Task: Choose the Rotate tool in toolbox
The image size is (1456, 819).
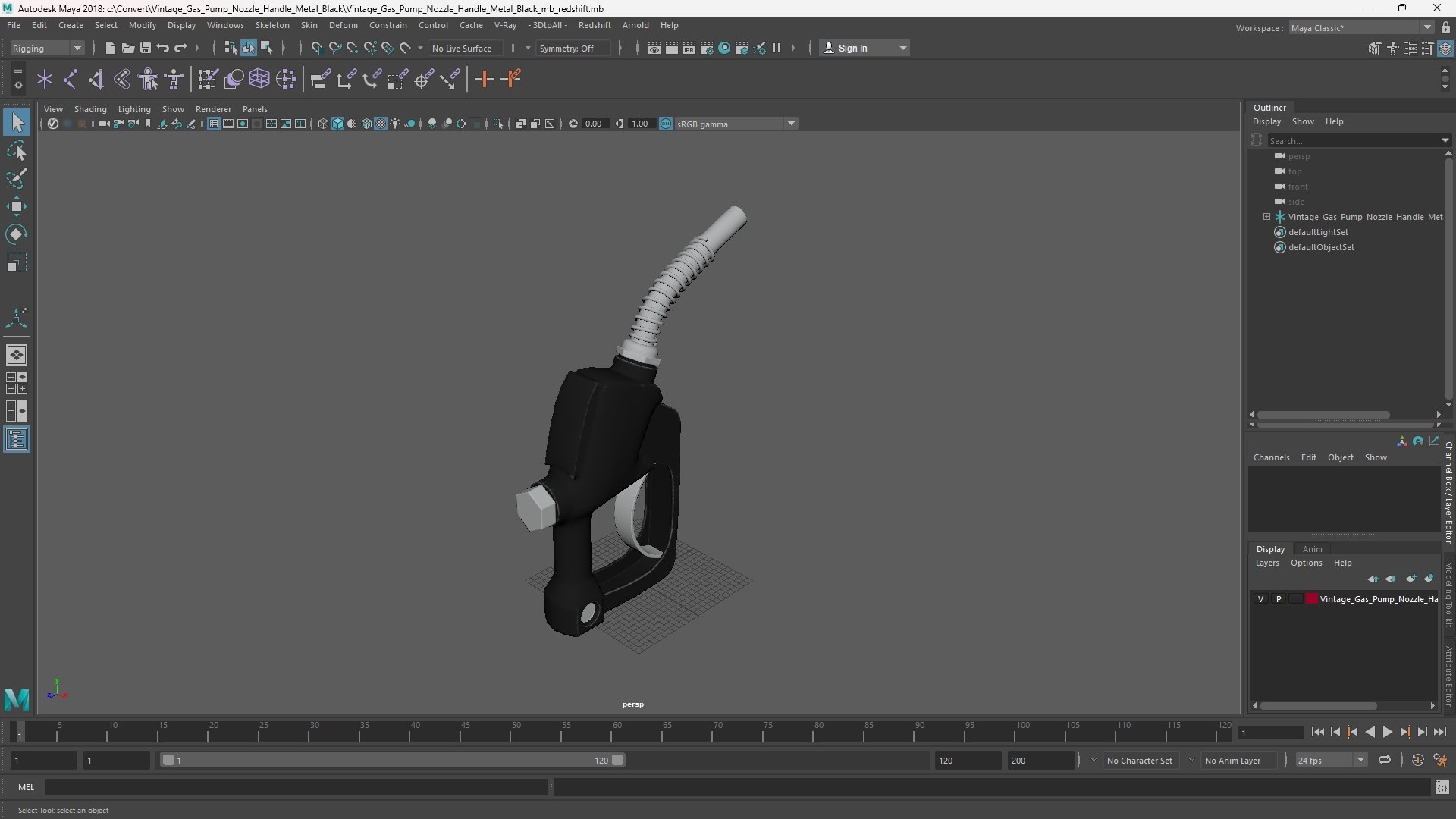Action: (17, 234)
